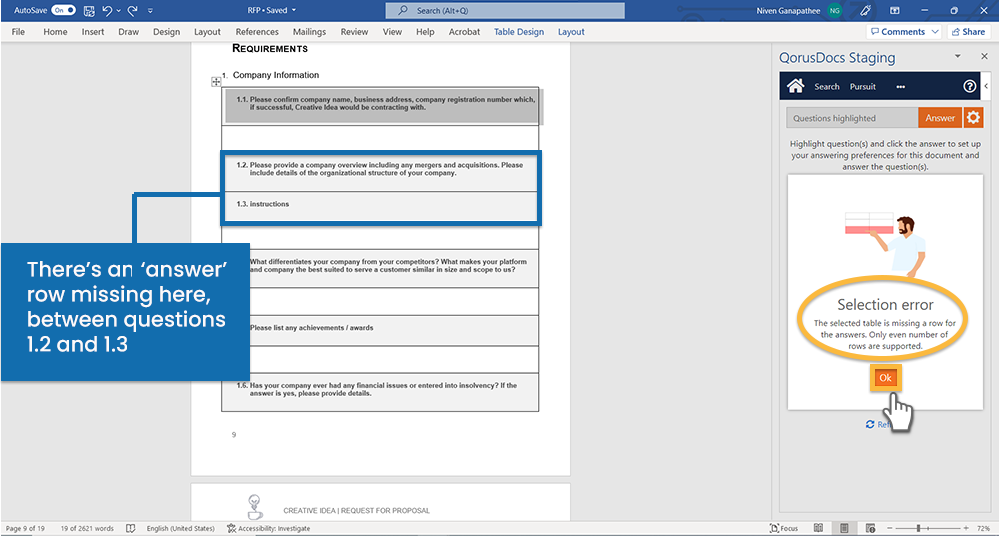Image resolution: width=1001 pixels, height=536 pixels.
Task: Click the spelling proofing book icon
Action: pos(131,528)
